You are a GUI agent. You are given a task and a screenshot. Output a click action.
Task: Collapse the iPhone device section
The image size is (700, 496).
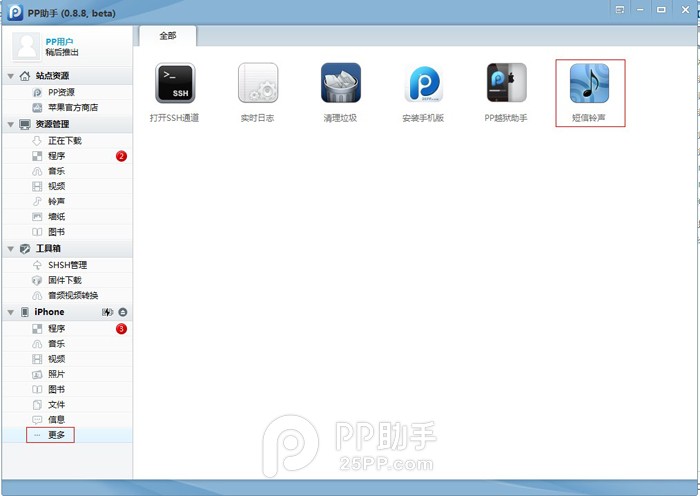point(11,312)
